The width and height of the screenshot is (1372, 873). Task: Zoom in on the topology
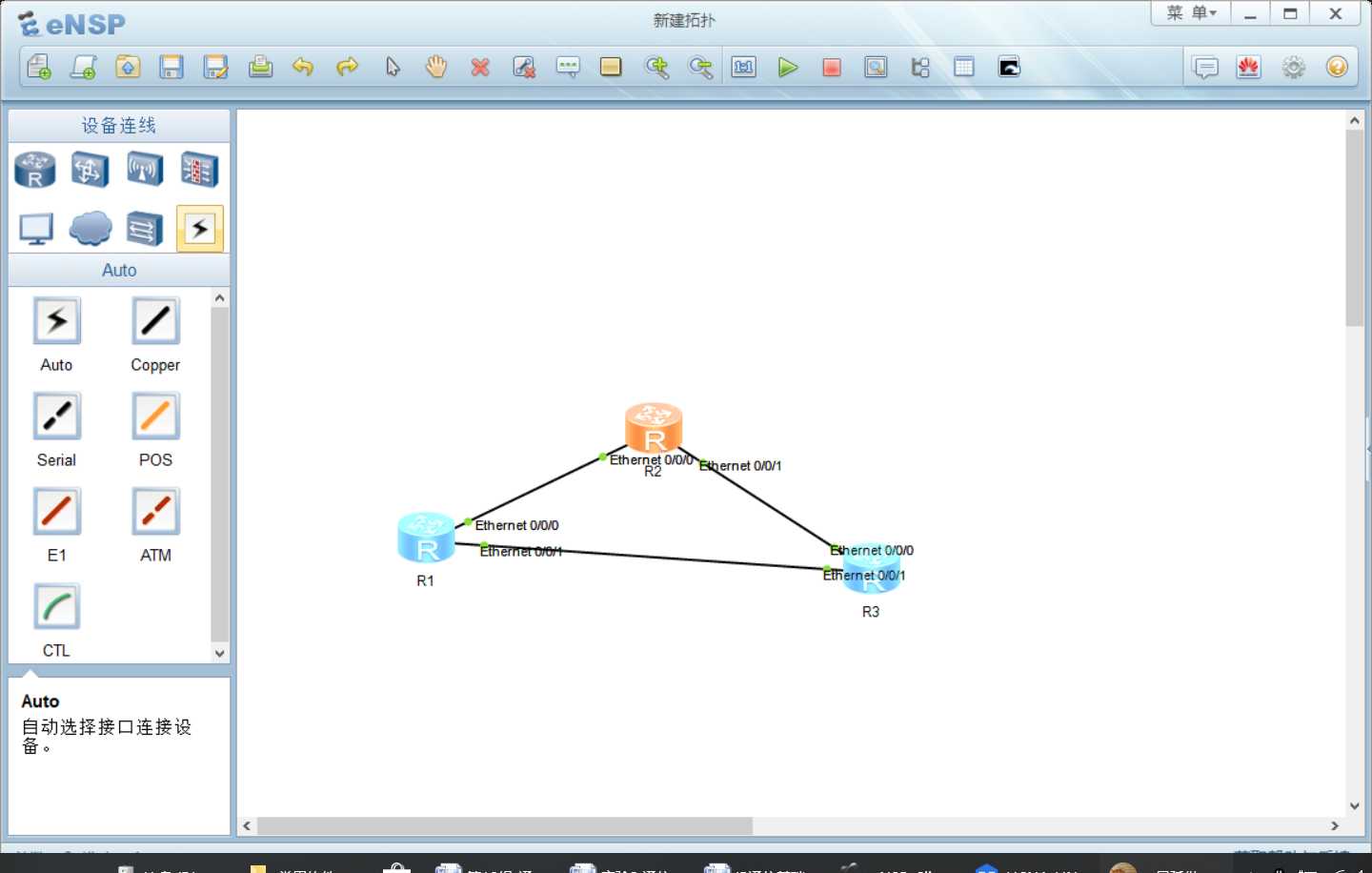[656, 67]
